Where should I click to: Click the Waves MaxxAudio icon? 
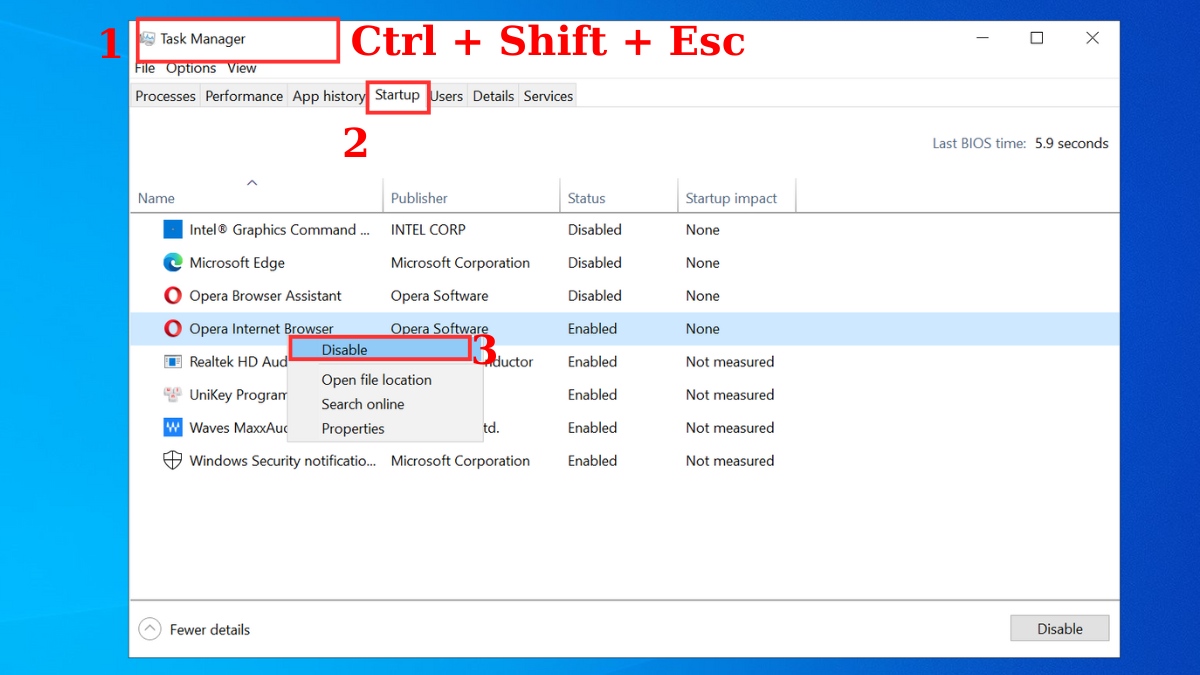(x=173, y=427)
